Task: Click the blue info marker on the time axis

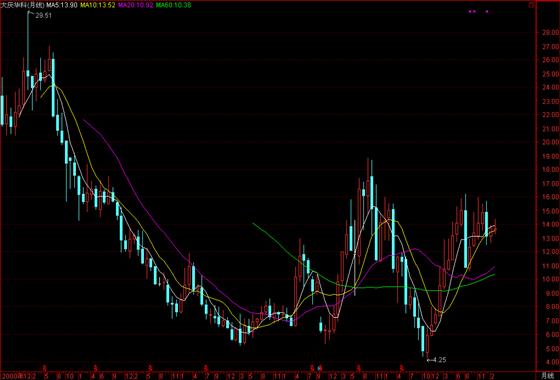Action: pyautogui.click(x=320, y=368)
